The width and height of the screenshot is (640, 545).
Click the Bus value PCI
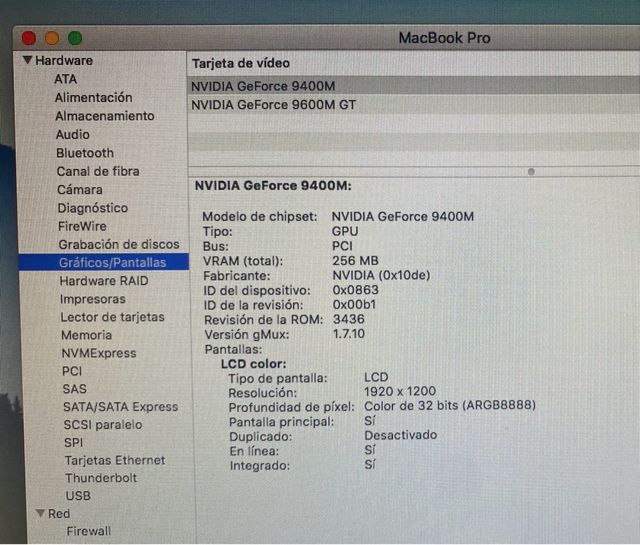(342, 246)
